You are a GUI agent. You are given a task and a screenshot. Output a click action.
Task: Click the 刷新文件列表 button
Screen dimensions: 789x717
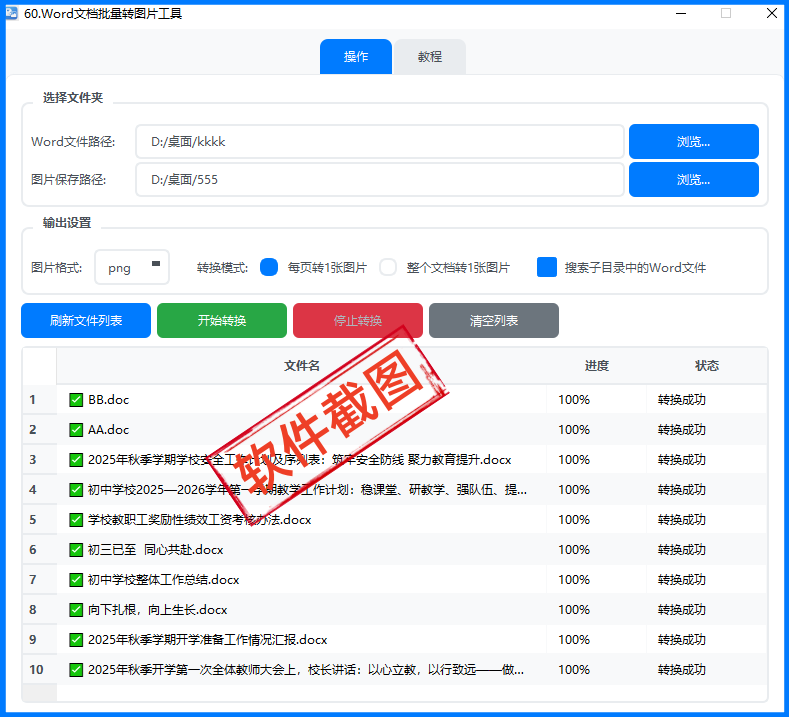pyautogui.click(x=86, y=321)
